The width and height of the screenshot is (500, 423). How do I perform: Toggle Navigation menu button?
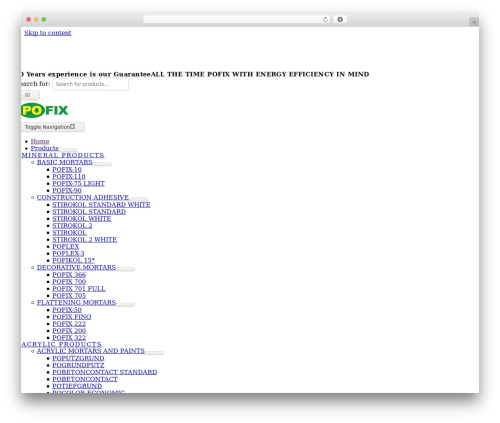53,127
